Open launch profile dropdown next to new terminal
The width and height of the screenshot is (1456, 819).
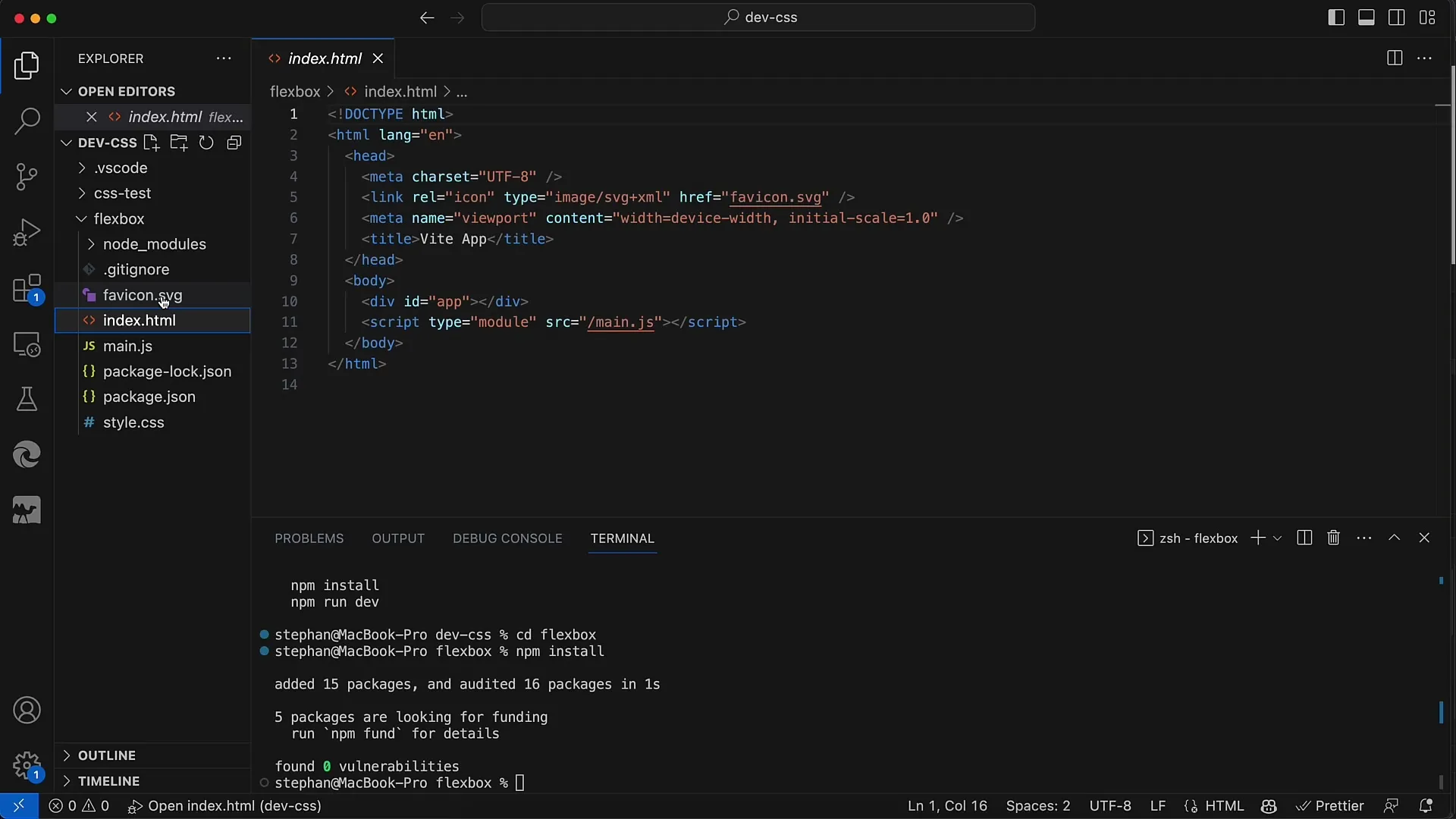pyautogui.click(x=1277, y=538)
